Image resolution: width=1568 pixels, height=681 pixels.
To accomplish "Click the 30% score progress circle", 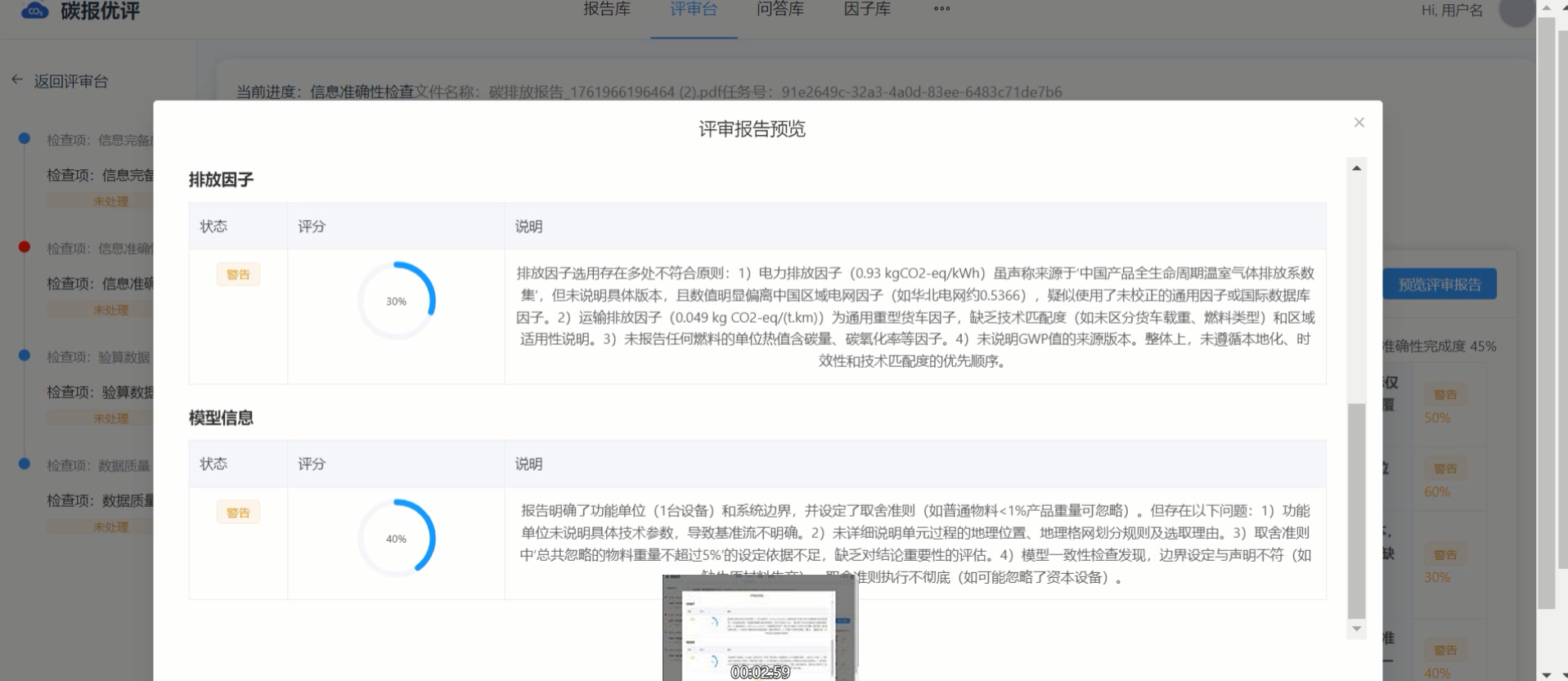I will click(397, 301).
